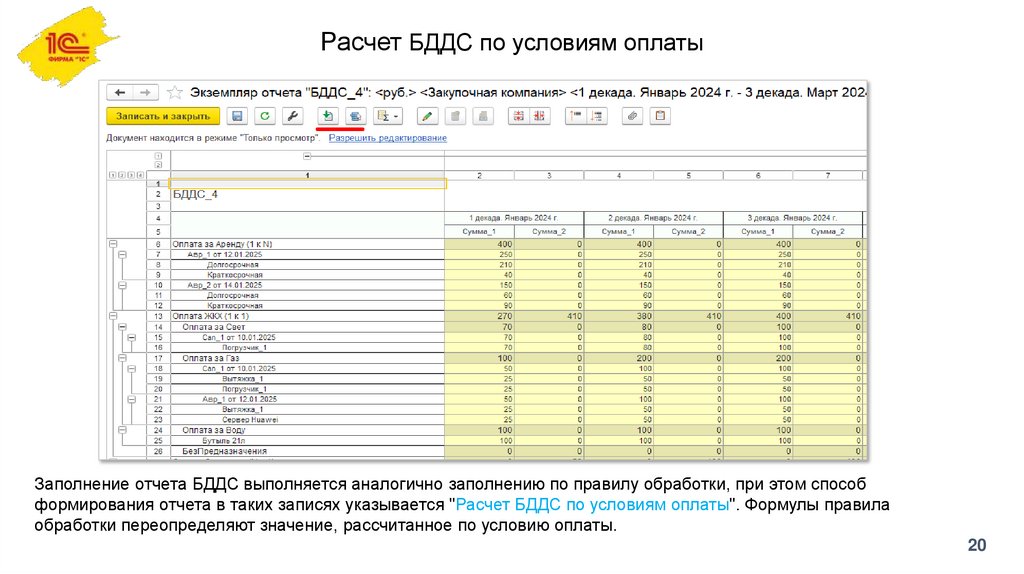Click the second red columns toolbar icon
Image resolution: width=1024 pixels, height=574 pixels.
pos(539,116)
